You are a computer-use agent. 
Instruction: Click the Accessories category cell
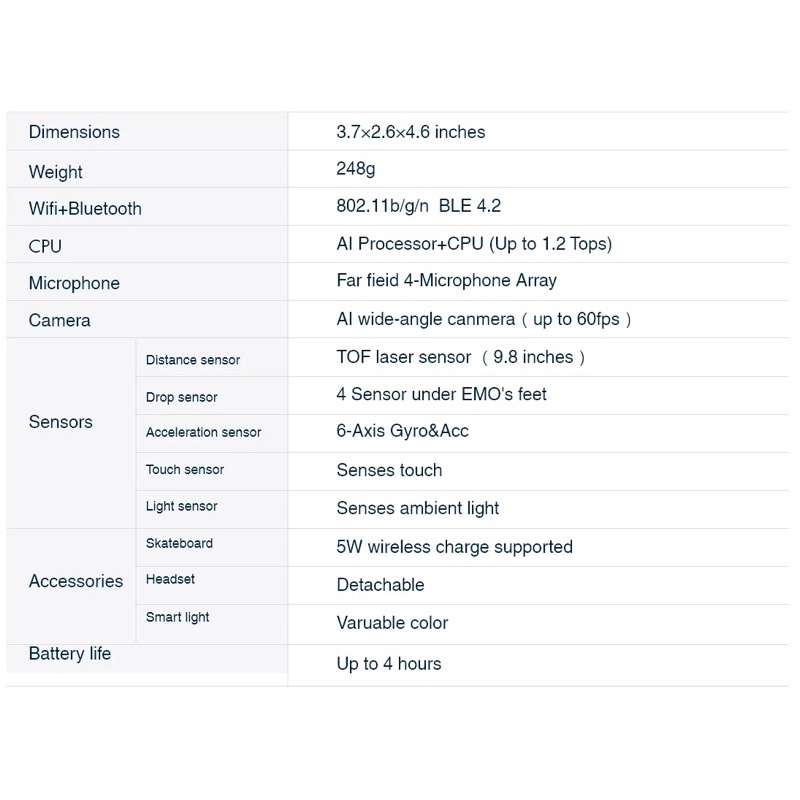(76, 581)
